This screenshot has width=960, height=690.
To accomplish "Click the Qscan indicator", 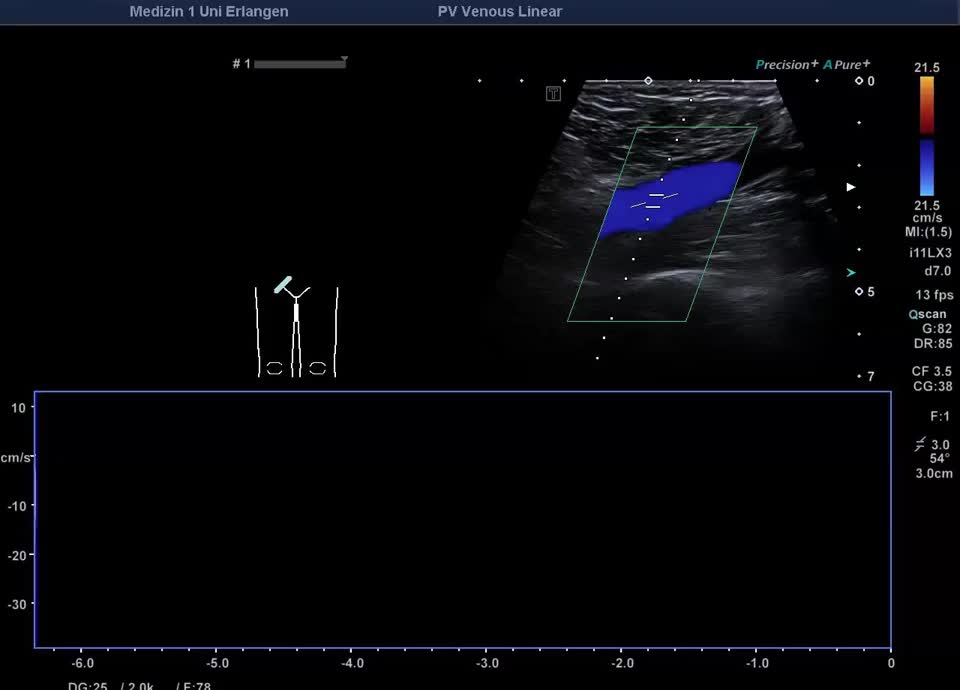I will click(x=927, y=314).
